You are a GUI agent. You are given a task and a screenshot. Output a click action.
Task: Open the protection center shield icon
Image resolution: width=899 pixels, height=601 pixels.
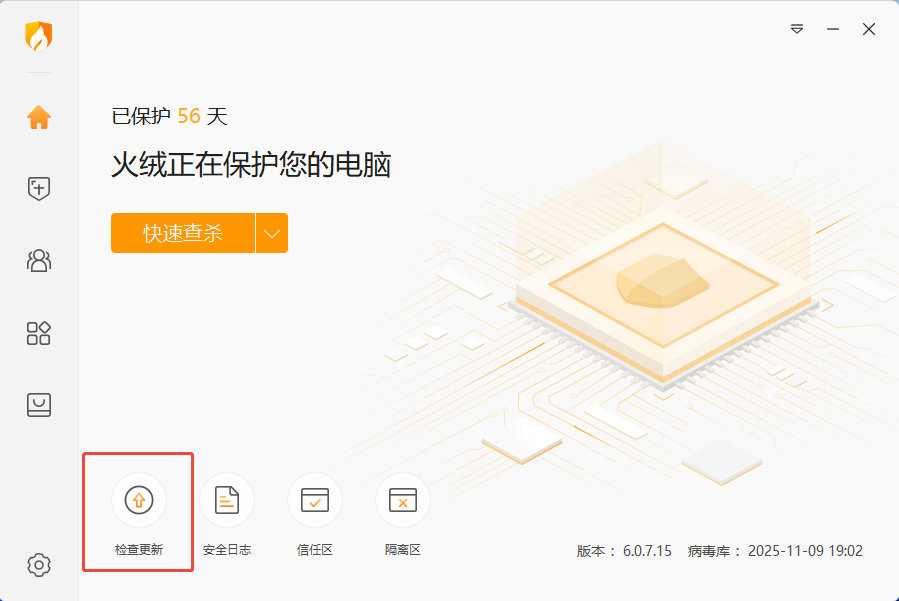(x=39, y=188)
